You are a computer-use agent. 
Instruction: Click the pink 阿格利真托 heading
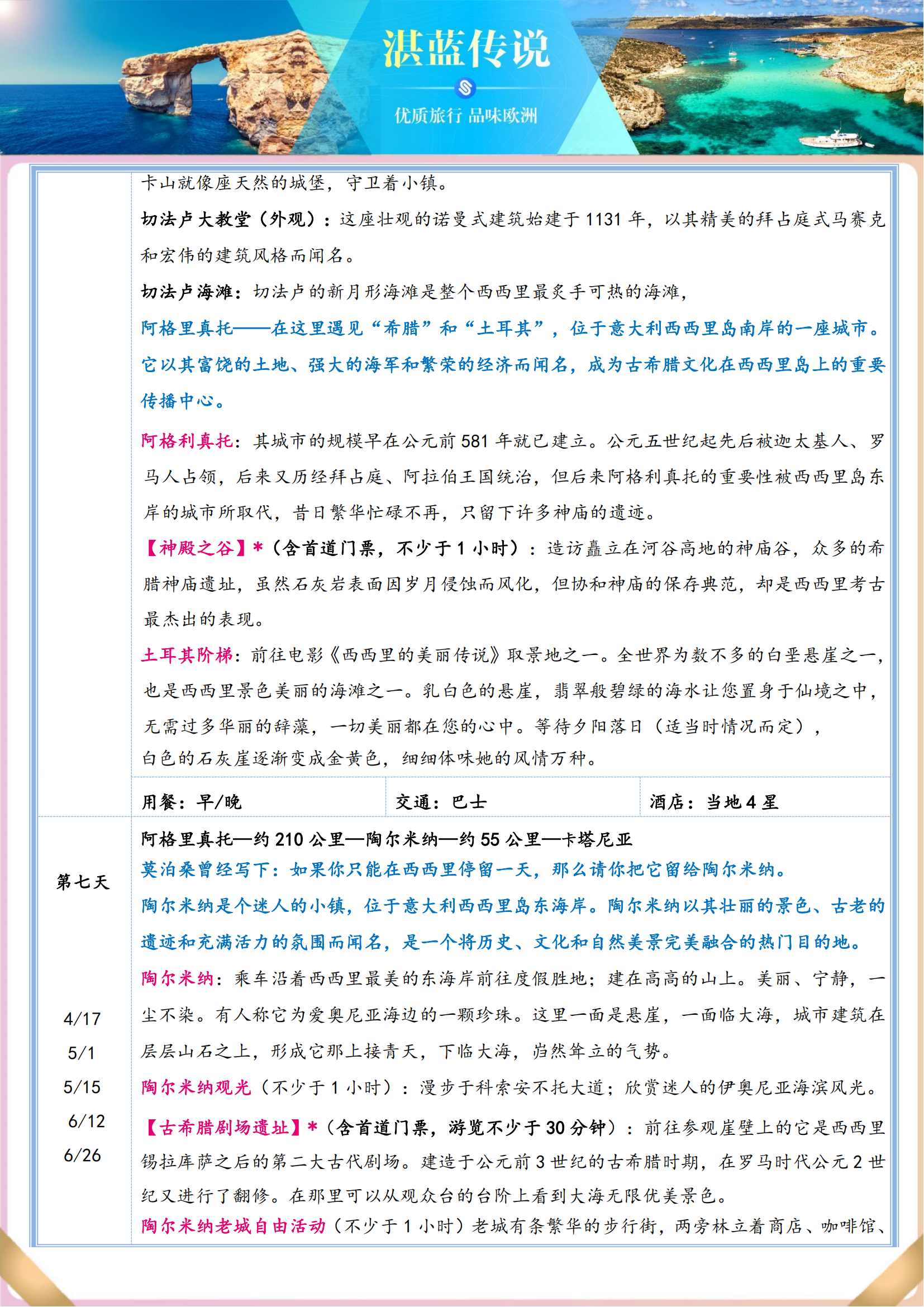[x=187, y=440]
